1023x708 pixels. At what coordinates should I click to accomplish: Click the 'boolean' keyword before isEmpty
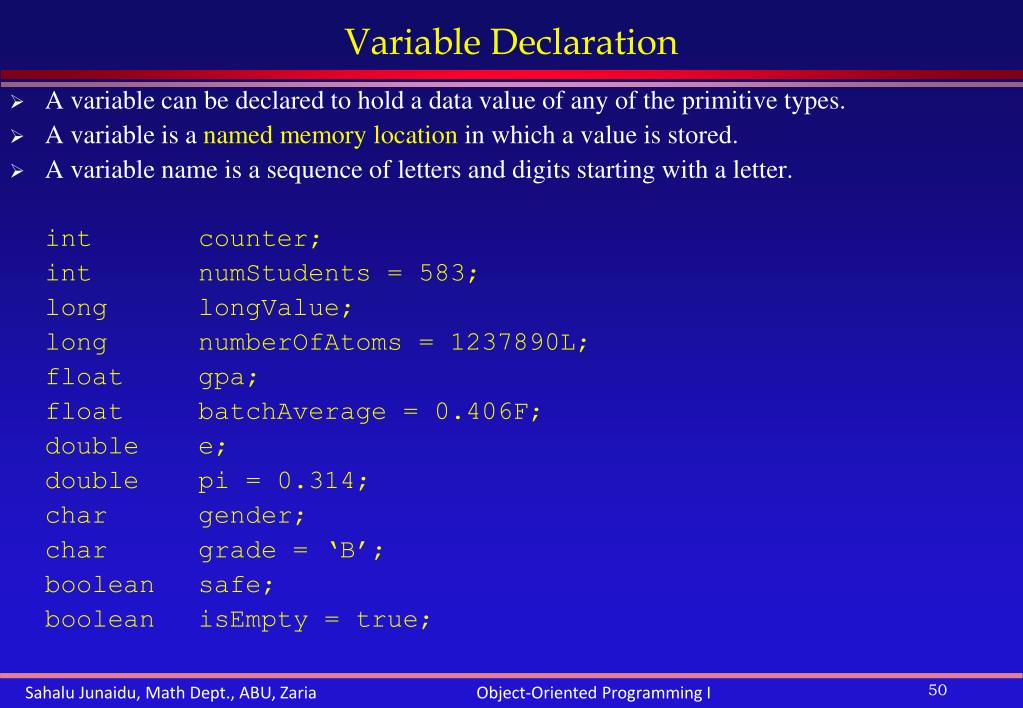pyautogui.click(x=100, y=619)
